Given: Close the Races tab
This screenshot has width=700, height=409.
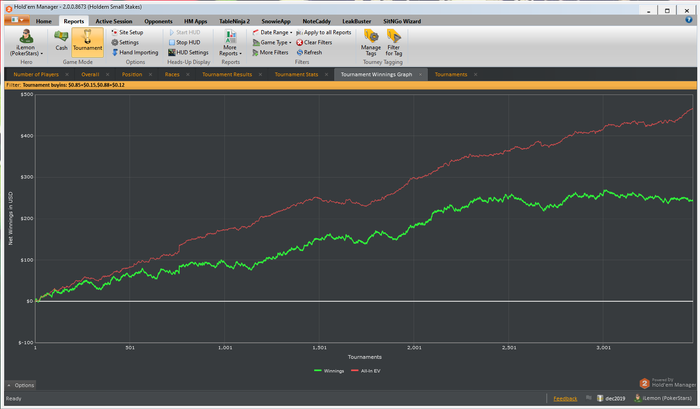Looking at the screenshot, I should (188, 75).
